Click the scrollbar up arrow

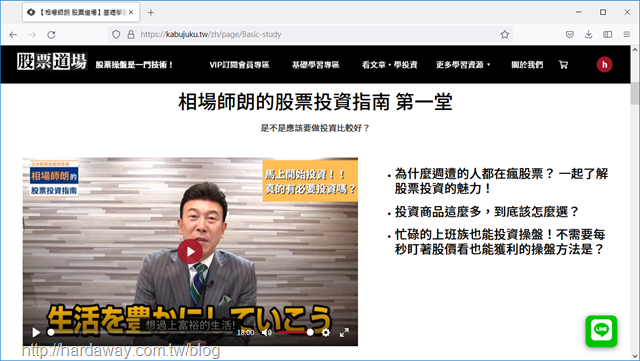click(x=635, y=50)
